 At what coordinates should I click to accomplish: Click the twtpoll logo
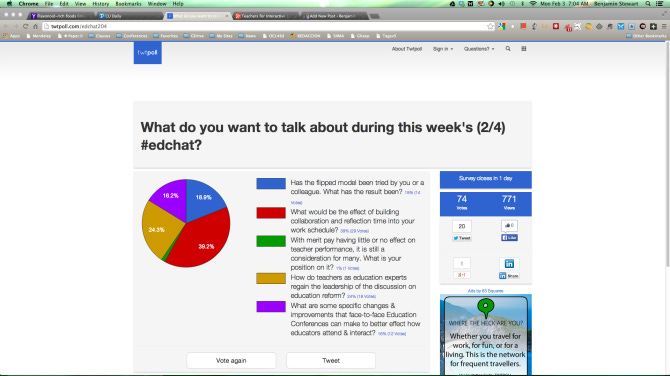coord(147,53)
